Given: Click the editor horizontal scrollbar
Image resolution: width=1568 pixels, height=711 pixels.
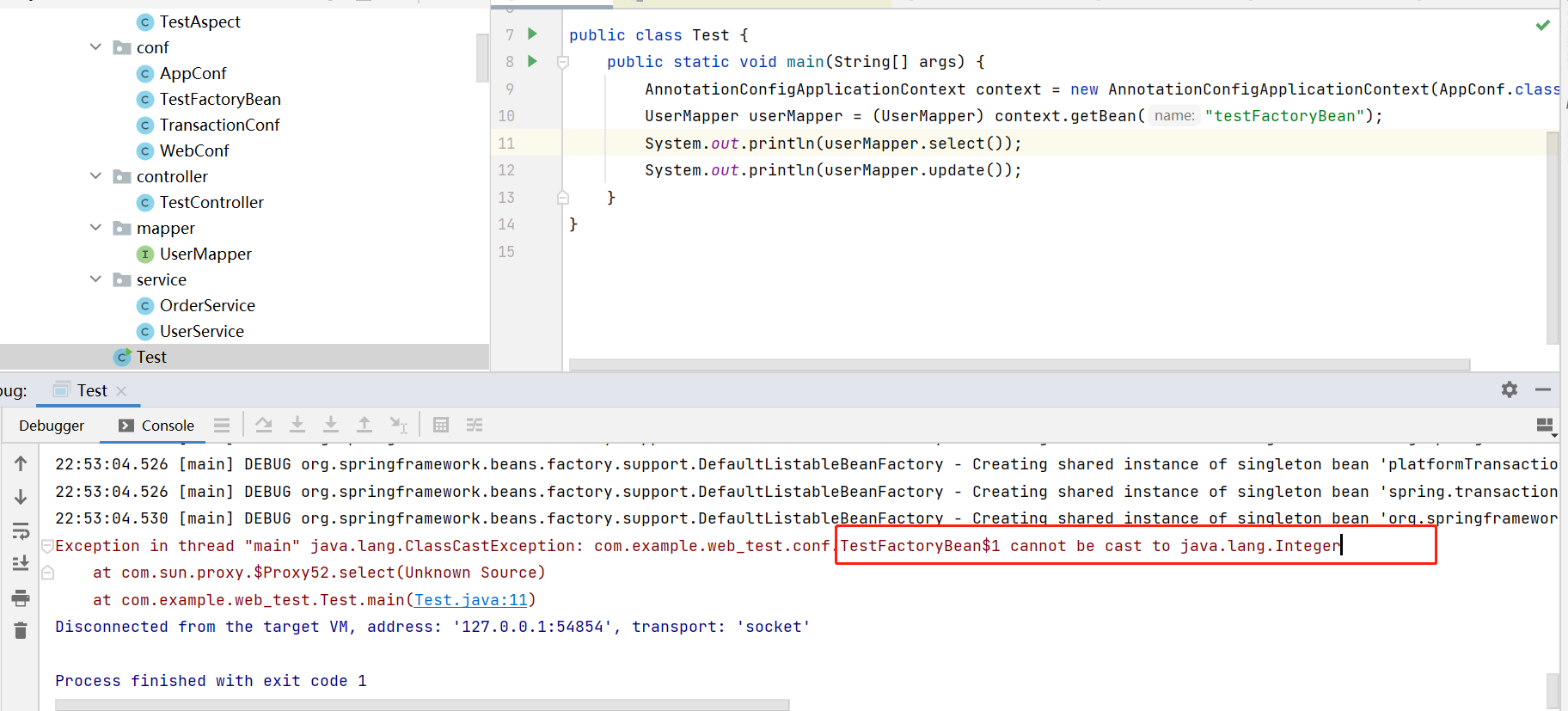Looking at the screenshot, I should pos(1019,365).
